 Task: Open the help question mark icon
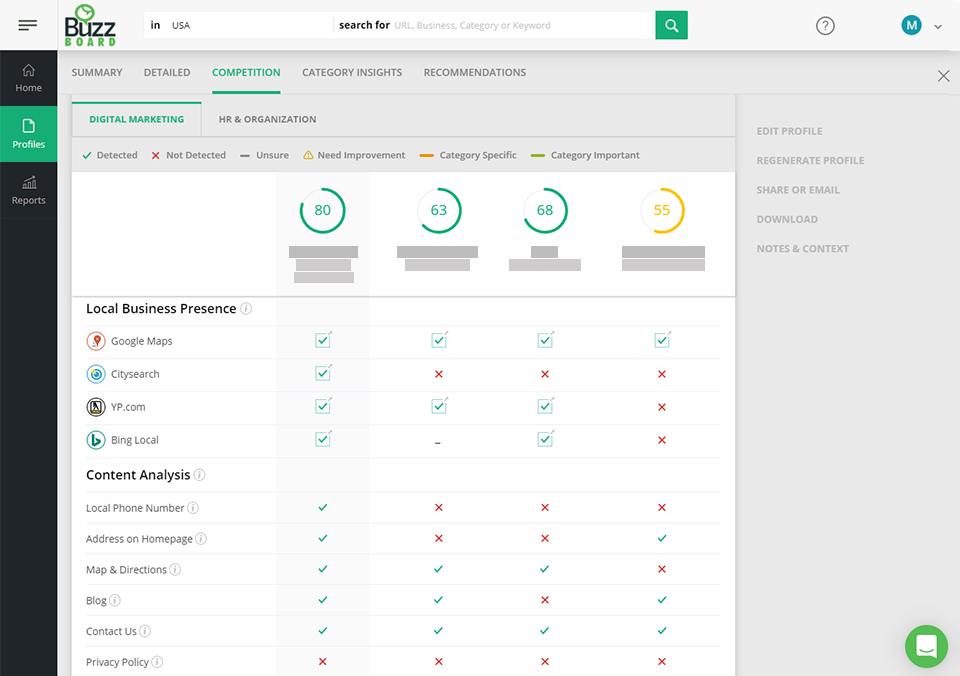825,26
